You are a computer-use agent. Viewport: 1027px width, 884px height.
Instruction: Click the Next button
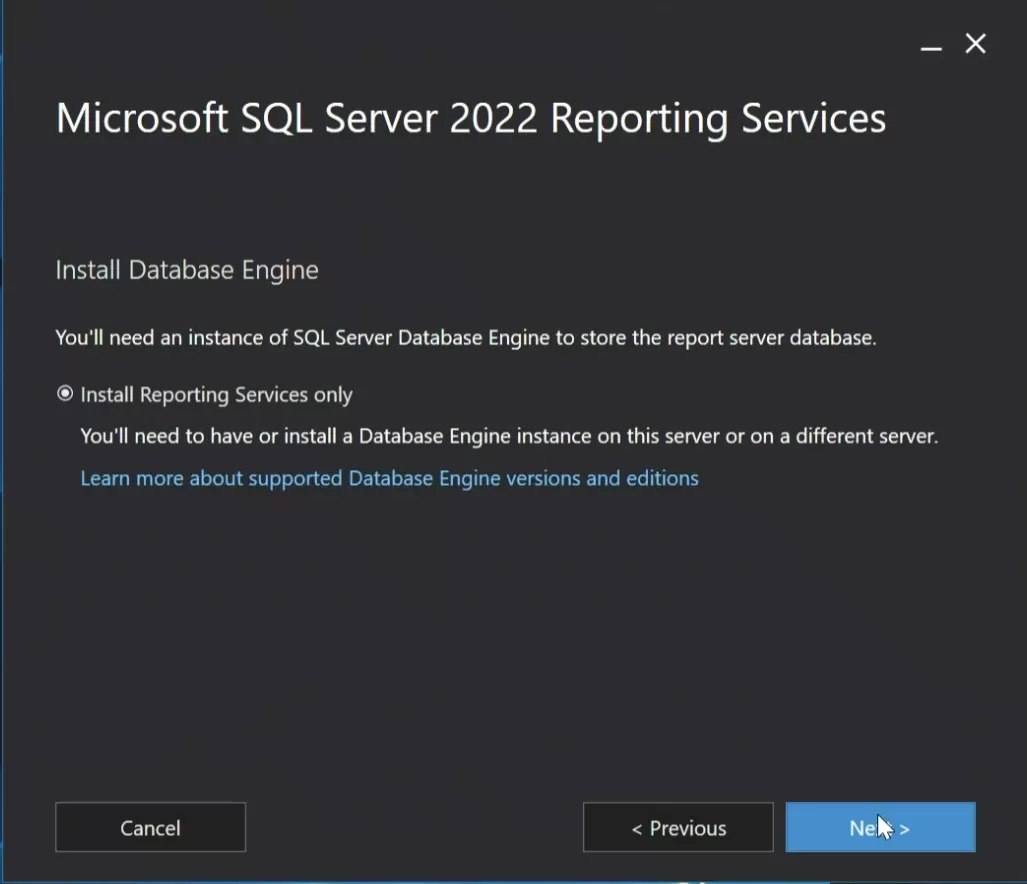click(880, 828)
